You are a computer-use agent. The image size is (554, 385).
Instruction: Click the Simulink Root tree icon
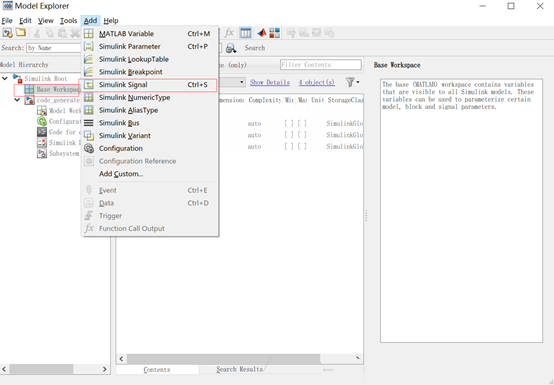(17, 78)
